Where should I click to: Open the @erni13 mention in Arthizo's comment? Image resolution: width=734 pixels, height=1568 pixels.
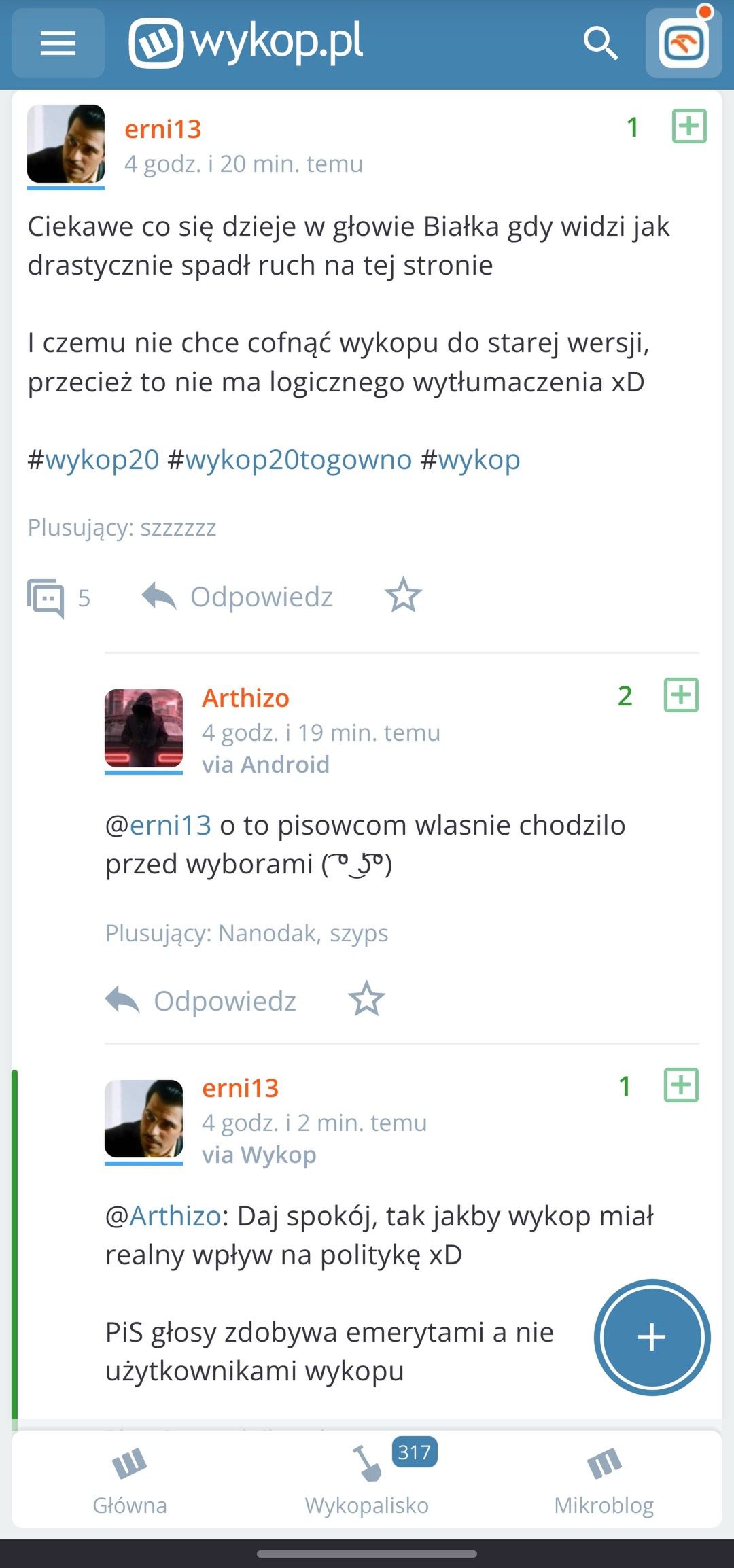pyautogui.click(x=158, y=825)
